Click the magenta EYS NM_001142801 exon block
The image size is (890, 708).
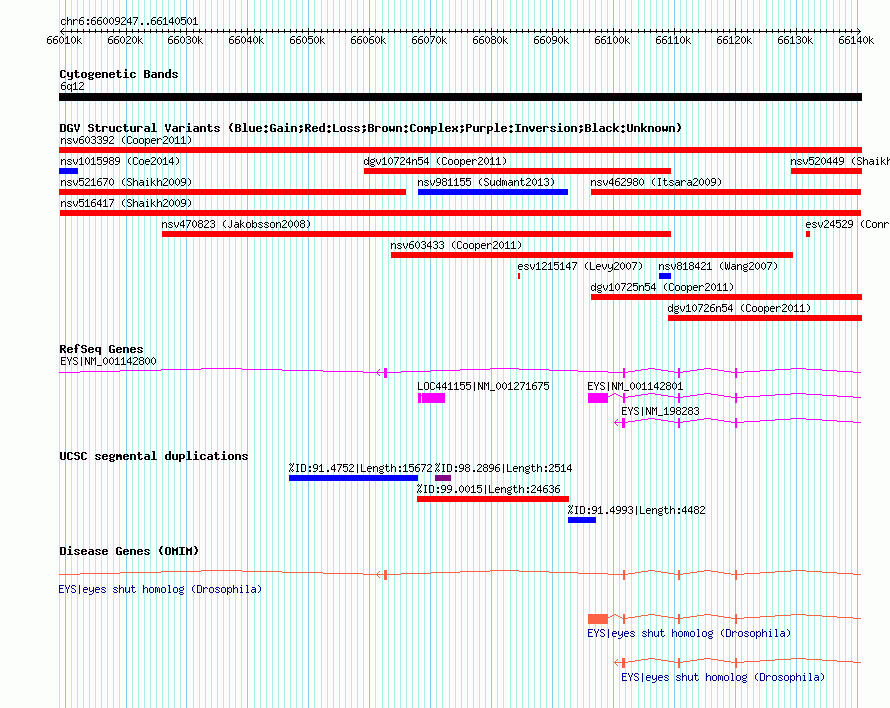coord(598,398)
